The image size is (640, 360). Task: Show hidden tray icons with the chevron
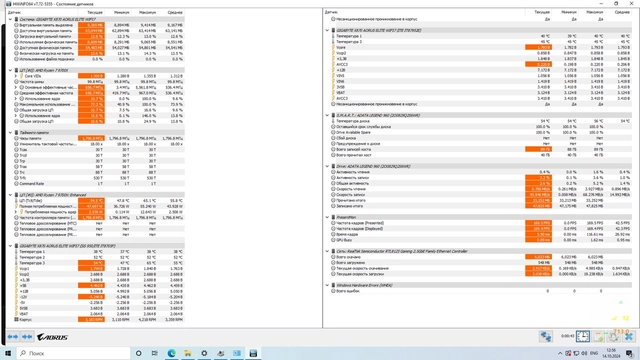pos(560,353)
